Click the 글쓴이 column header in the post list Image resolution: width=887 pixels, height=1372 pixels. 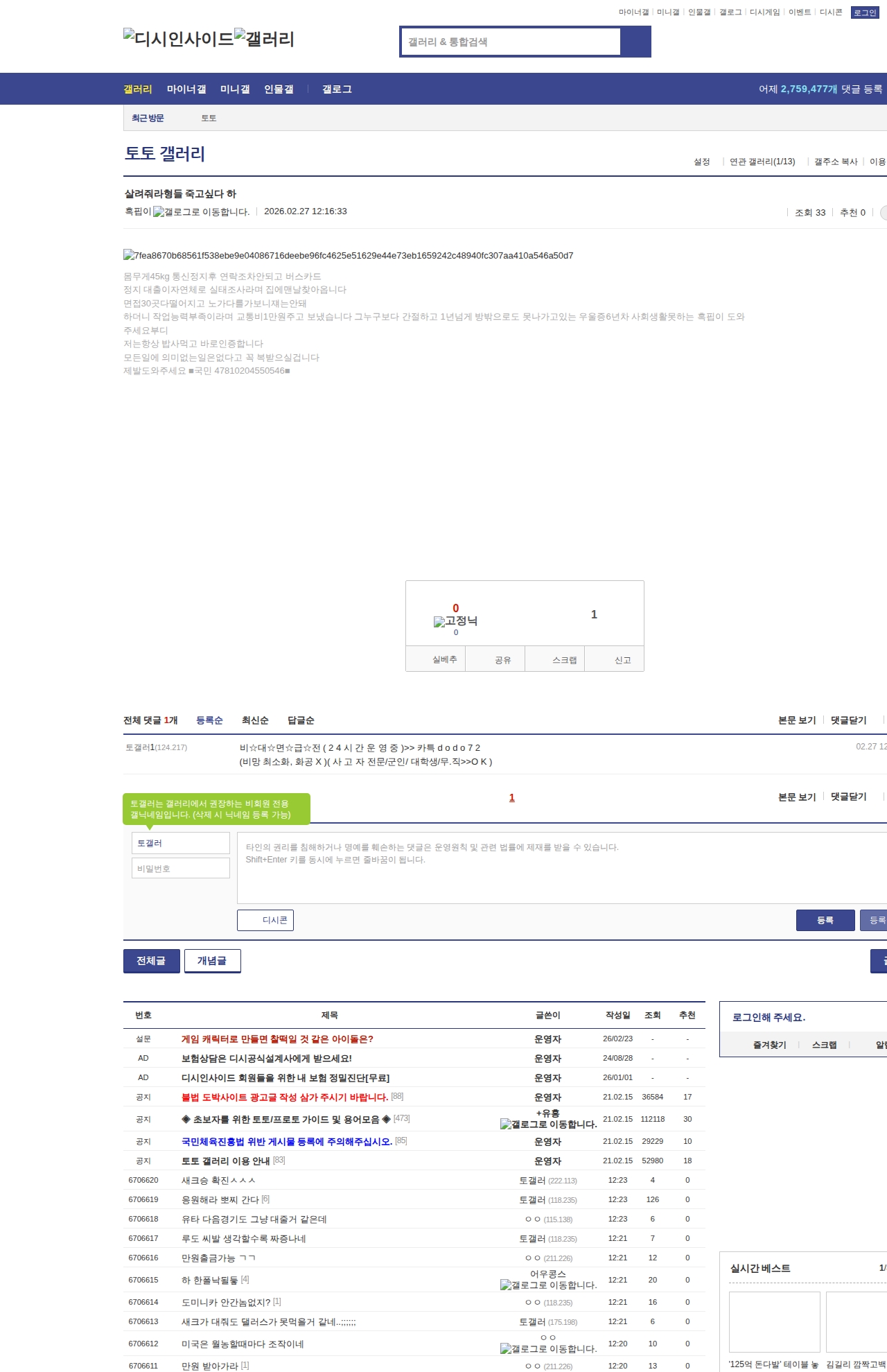(x=548, y=1015)
